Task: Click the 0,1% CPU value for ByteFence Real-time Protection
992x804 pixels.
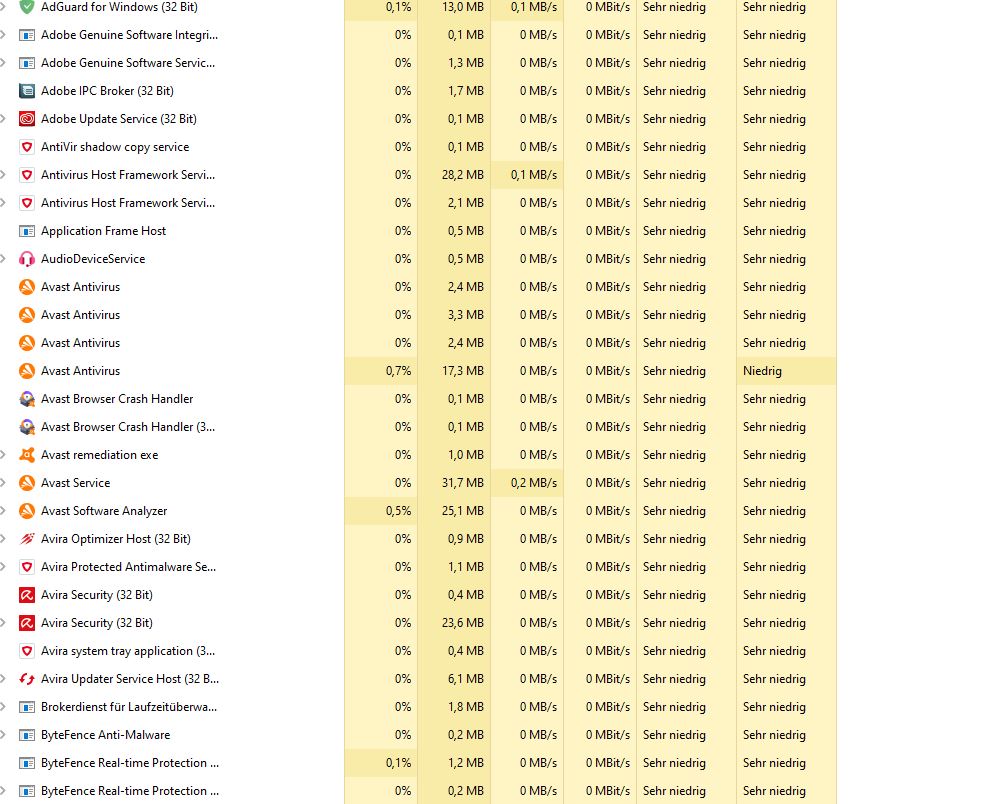Action: [398, 763]
